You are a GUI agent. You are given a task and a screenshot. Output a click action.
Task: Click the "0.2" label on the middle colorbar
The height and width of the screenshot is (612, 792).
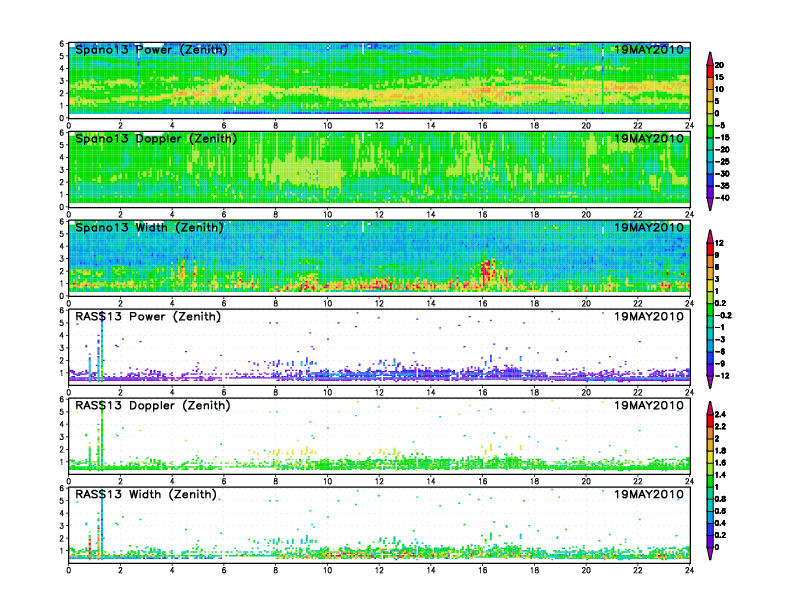[721, 303]
